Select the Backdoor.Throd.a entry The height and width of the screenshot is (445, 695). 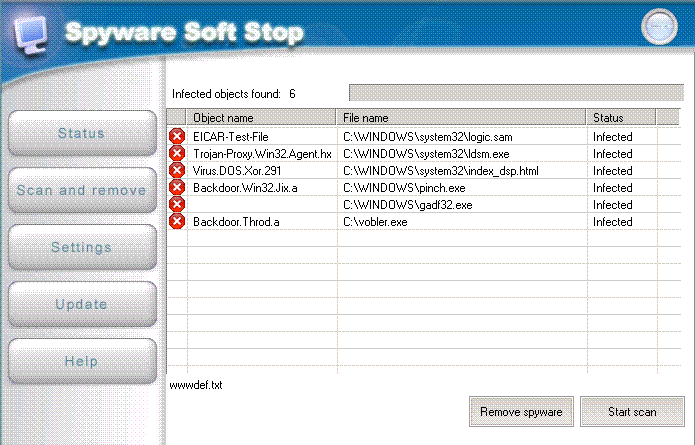(236, 222)
